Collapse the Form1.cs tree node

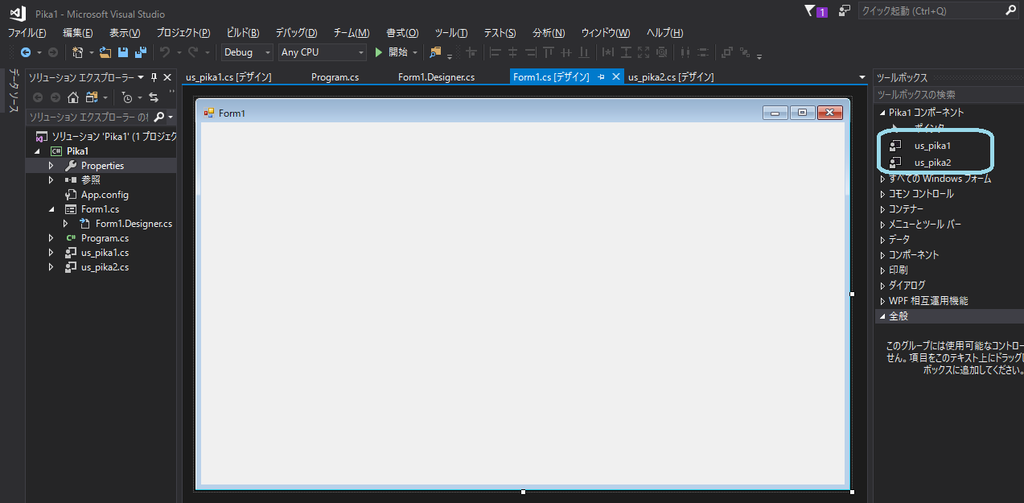[51, 210]
